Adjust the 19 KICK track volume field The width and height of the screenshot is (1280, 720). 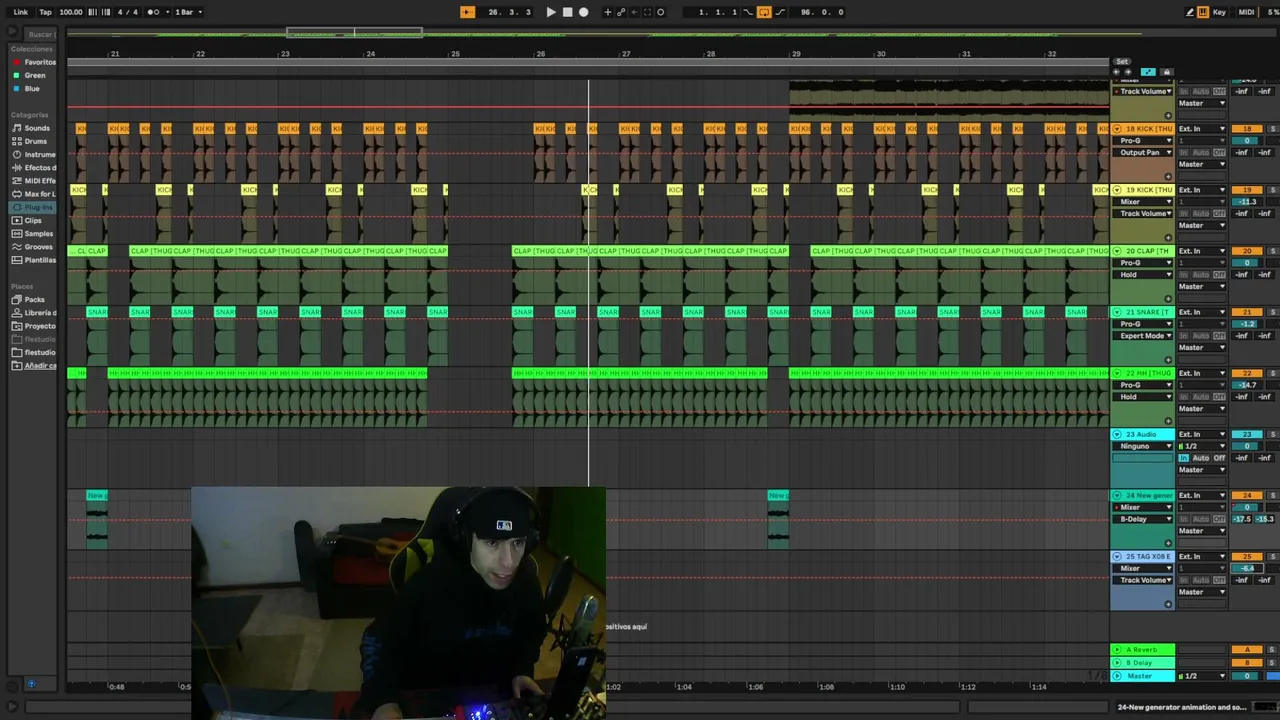coord(1247,202)
